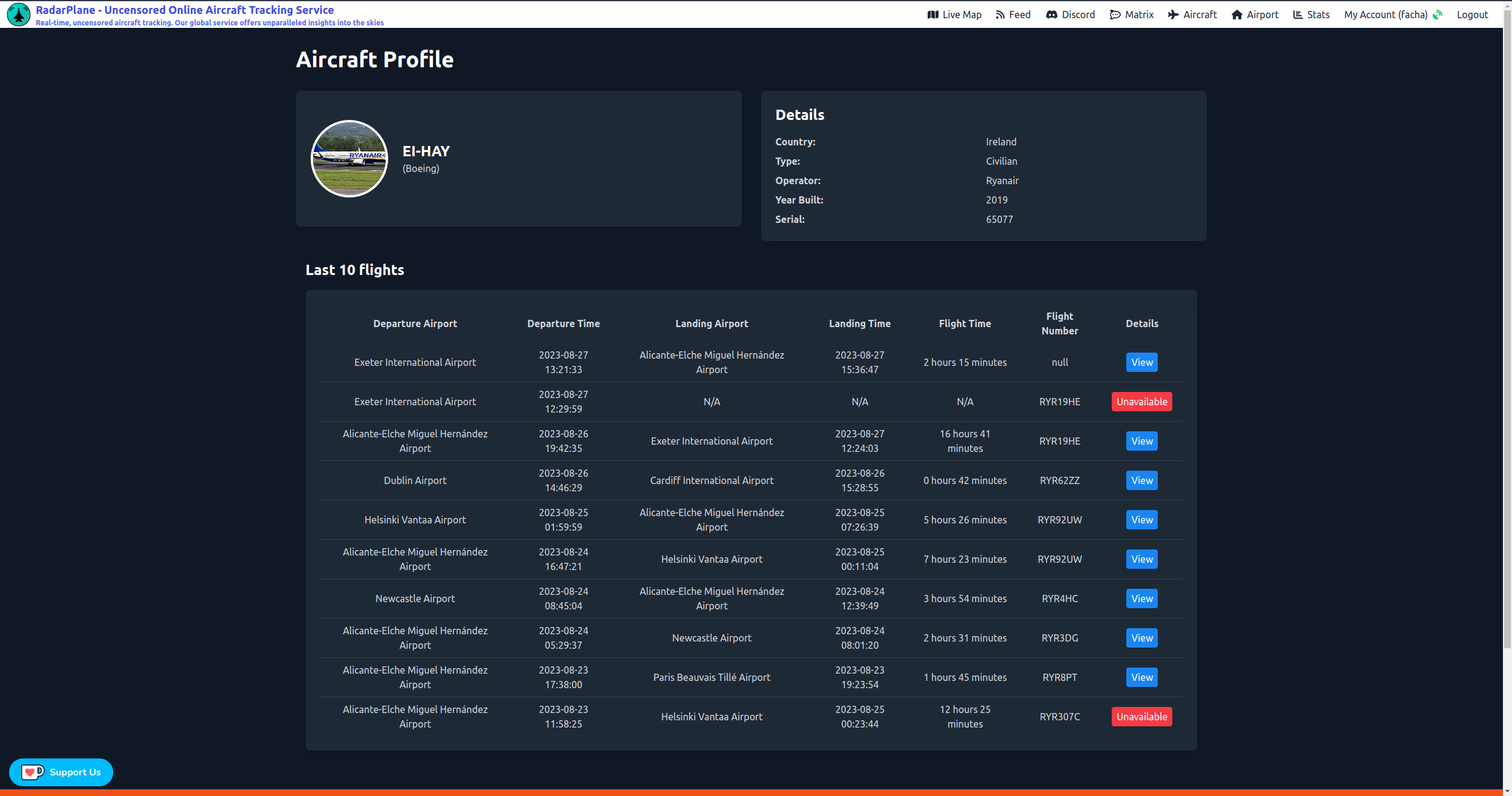View the Helsinki to Alicante RYR92UW flight
Image resolution: width=1512 pixels, height=796 pixels.
(1141, 520)
